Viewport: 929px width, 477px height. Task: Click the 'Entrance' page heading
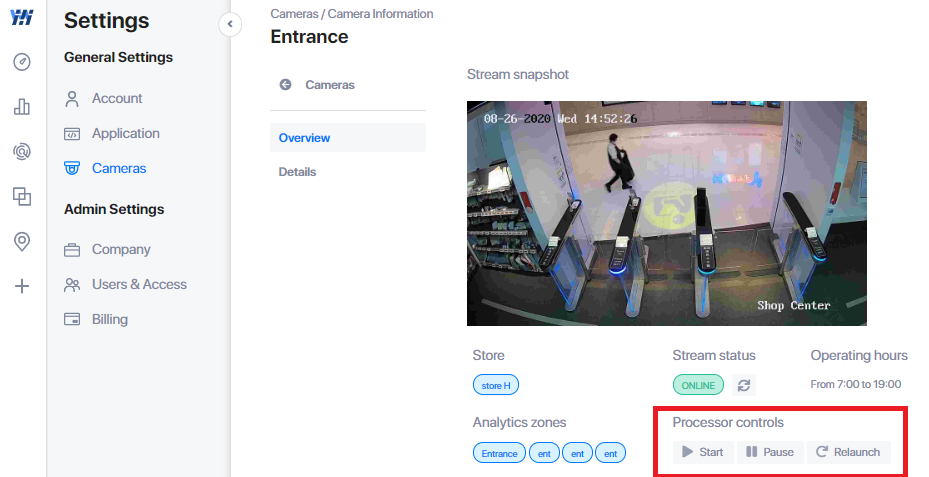(309, 37)
